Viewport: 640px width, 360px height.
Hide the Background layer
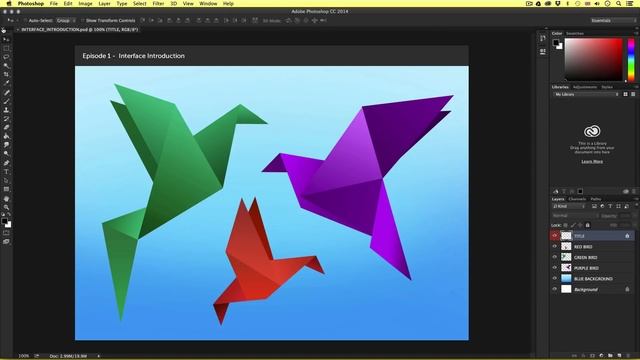coord(554,289)
